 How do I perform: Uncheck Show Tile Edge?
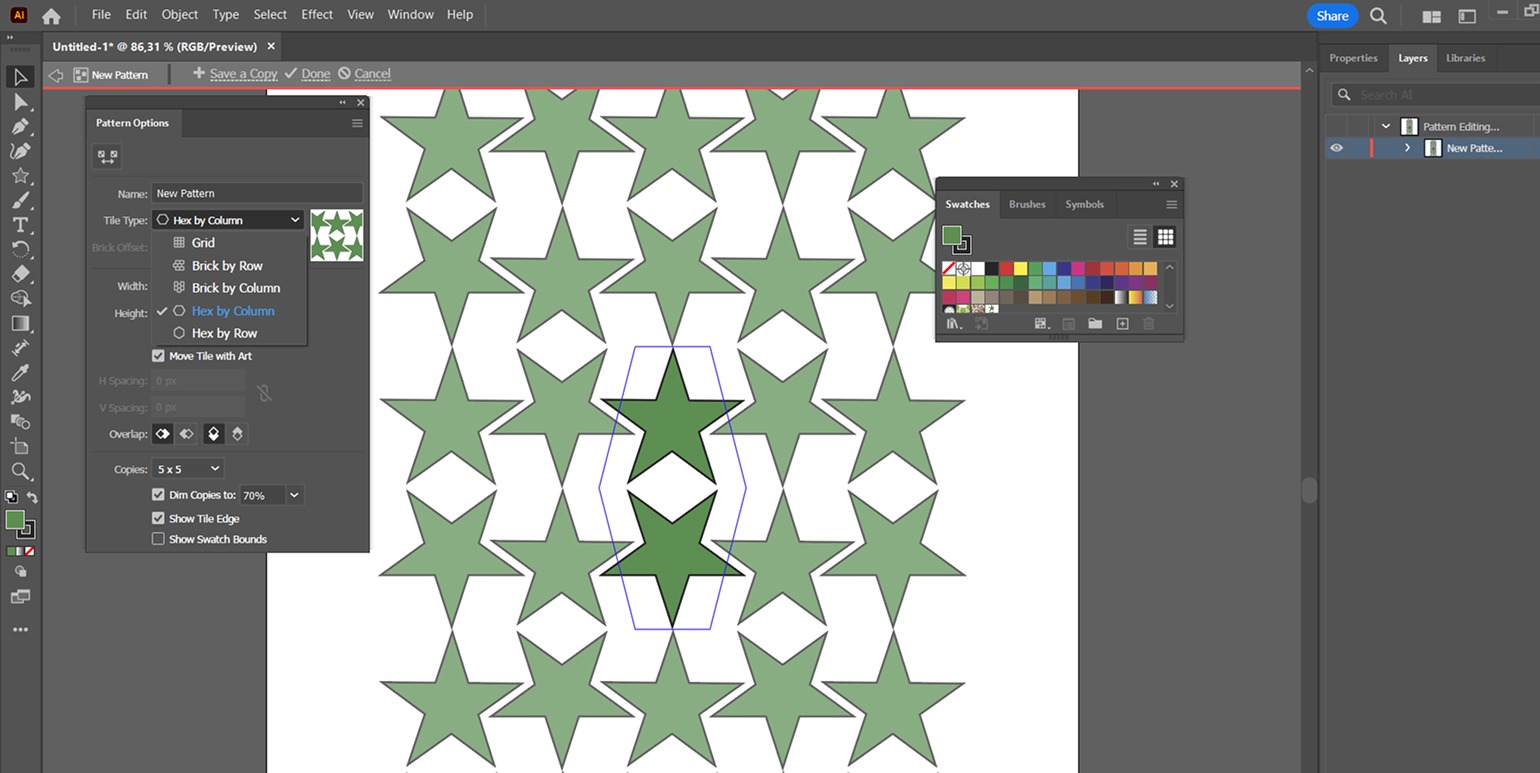coord(158,518)
